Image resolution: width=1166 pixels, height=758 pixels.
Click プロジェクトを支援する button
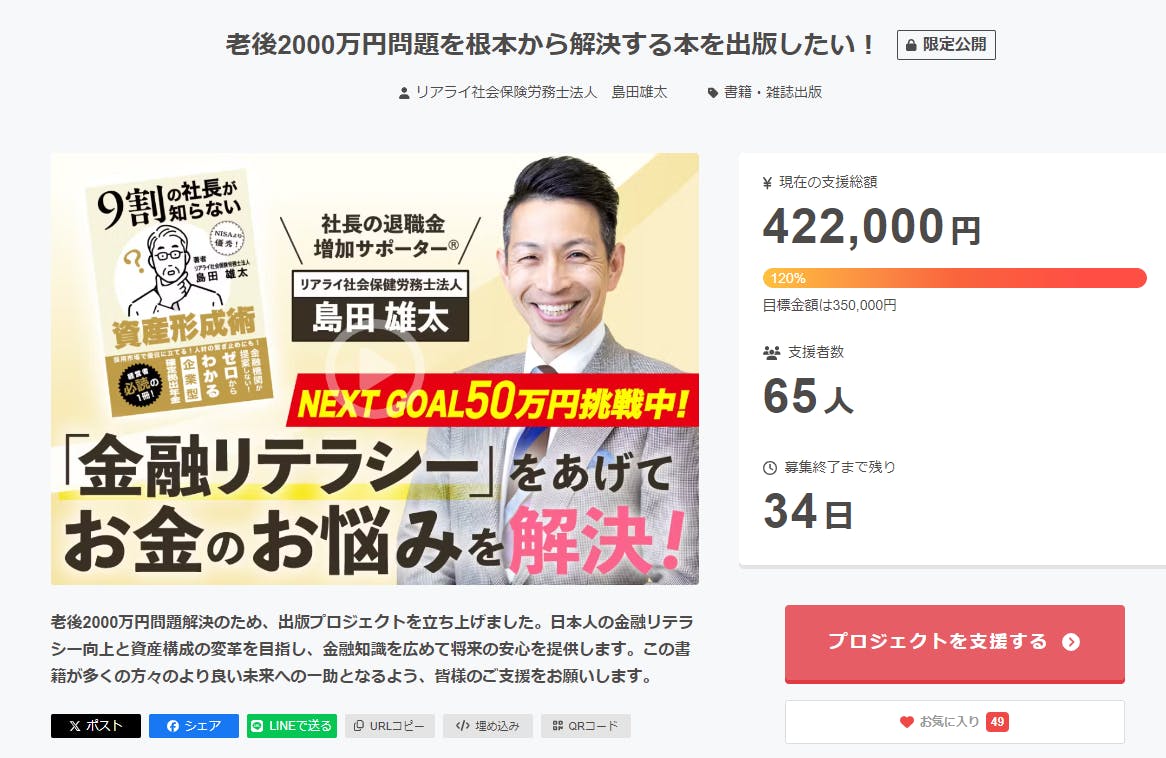955,643
